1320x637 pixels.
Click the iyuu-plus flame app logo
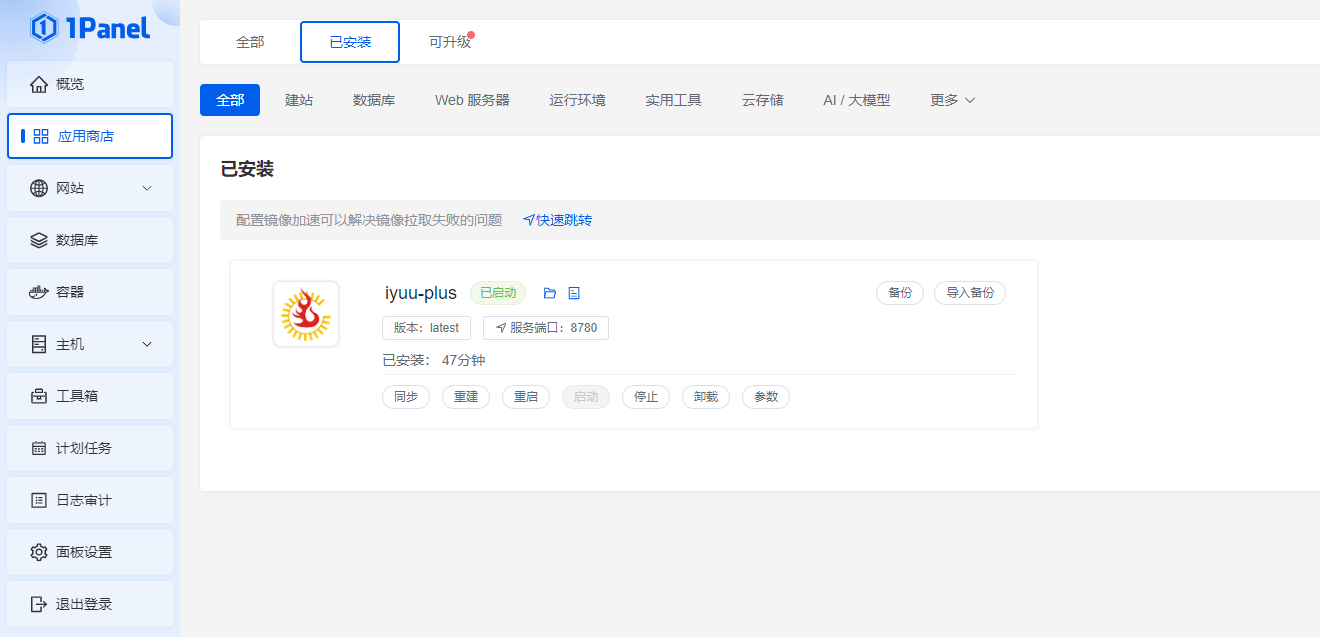coord(306,314)
